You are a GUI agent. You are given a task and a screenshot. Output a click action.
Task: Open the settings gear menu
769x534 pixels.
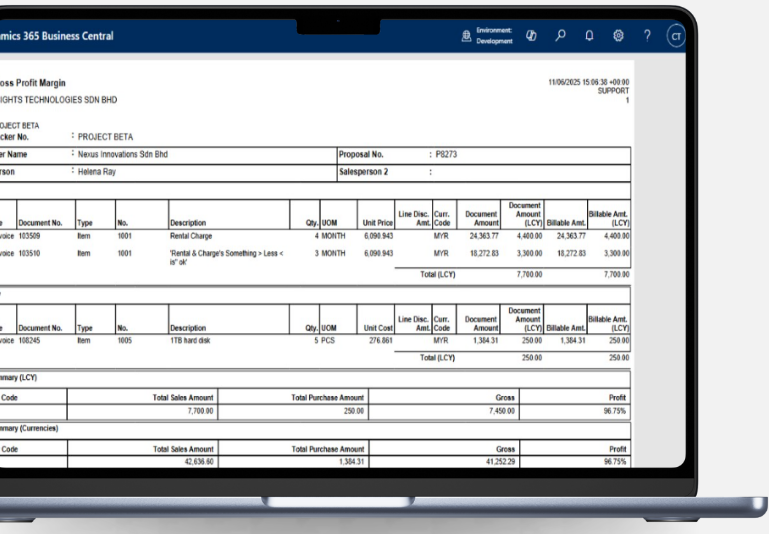click(x=618, y=36)
